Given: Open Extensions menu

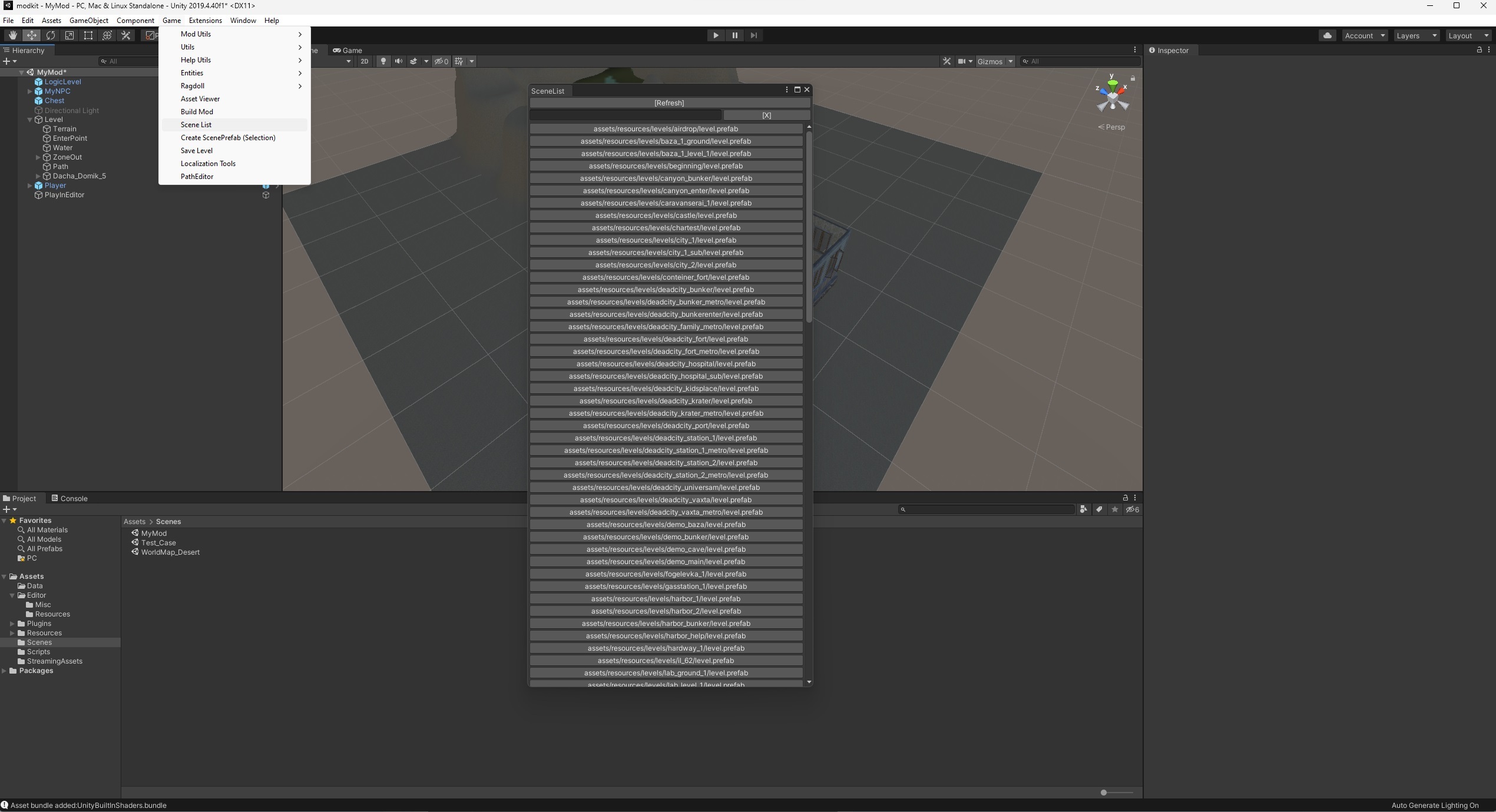Looking at the screenshot, I should (x=205, y=21).
